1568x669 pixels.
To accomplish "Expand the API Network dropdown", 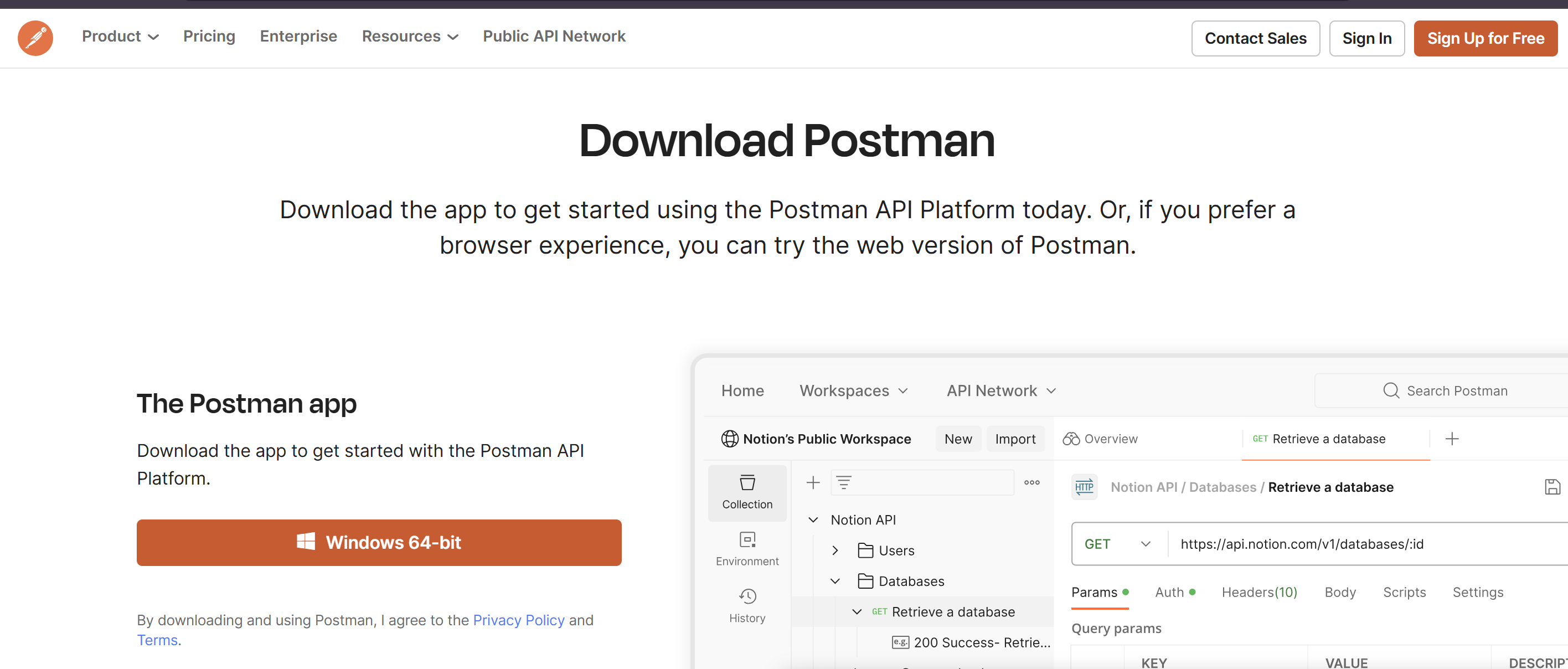I will coord(1000,390).
